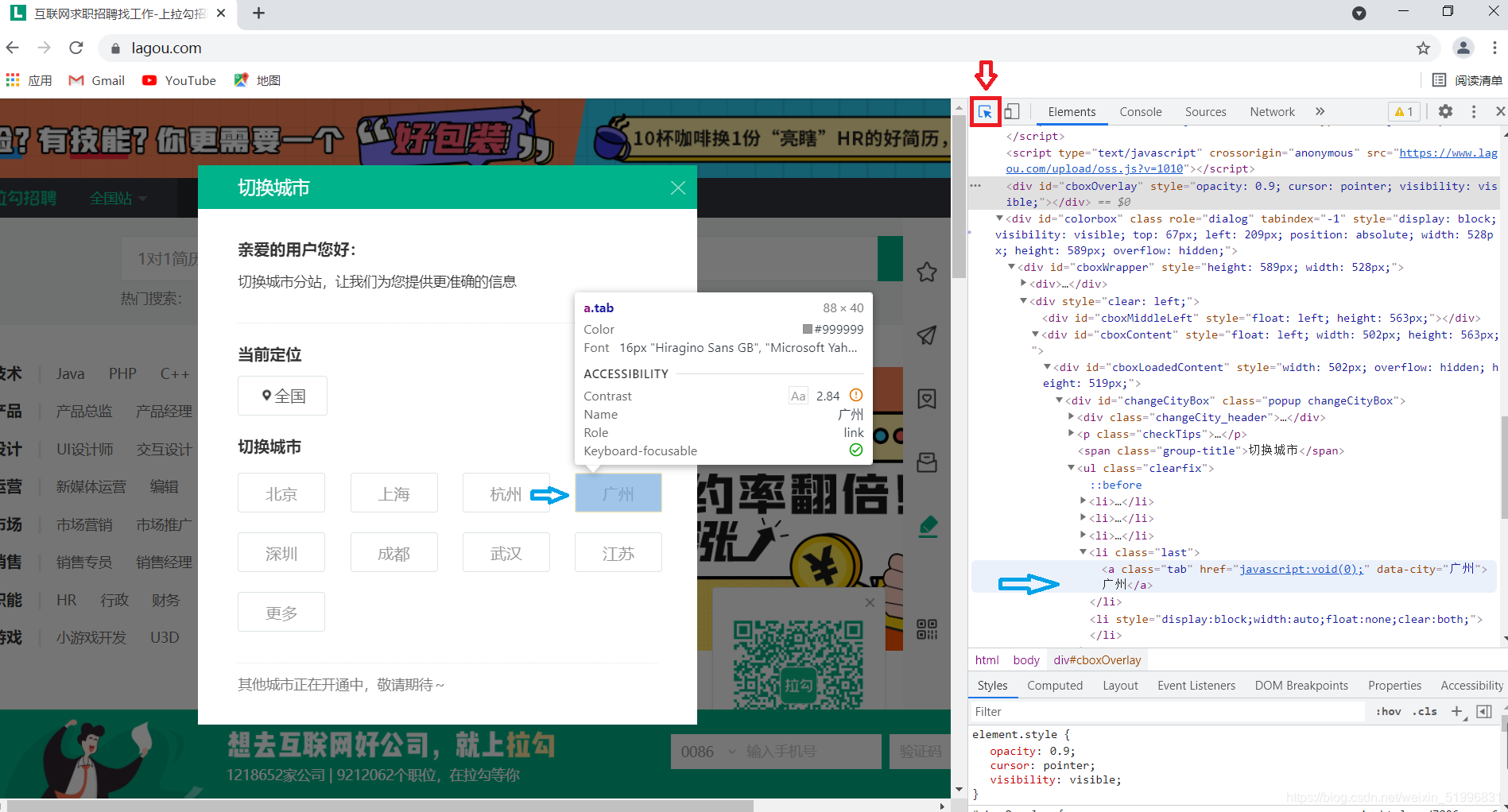Choose 杭州 city button
1508x812 pixels.
506,493
